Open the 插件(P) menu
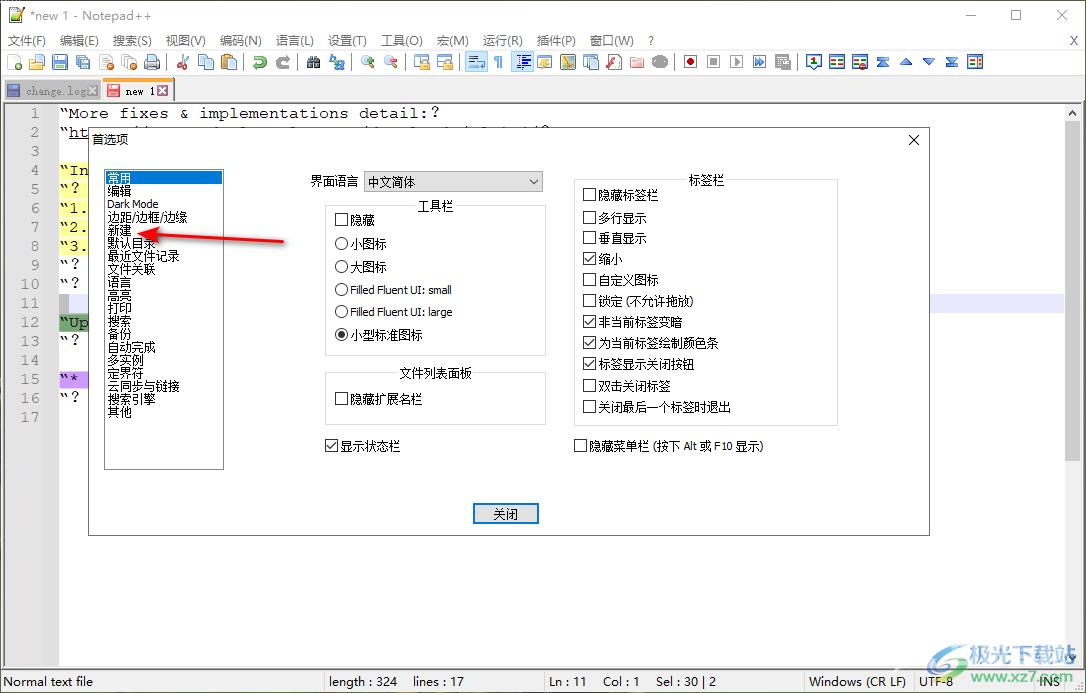 point(556,41)
